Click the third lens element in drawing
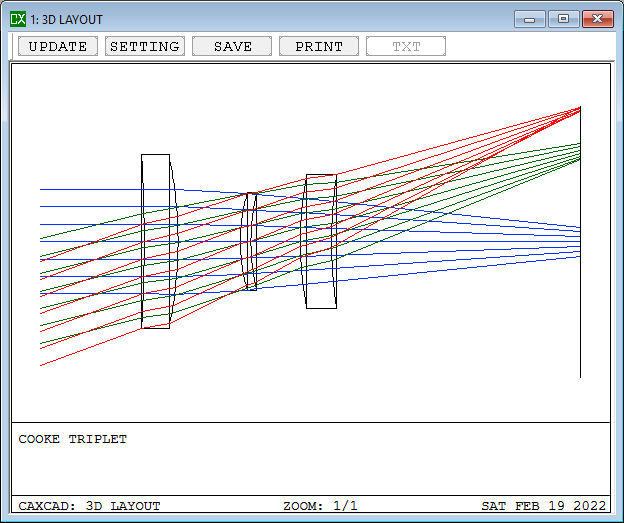 point(319,241)
